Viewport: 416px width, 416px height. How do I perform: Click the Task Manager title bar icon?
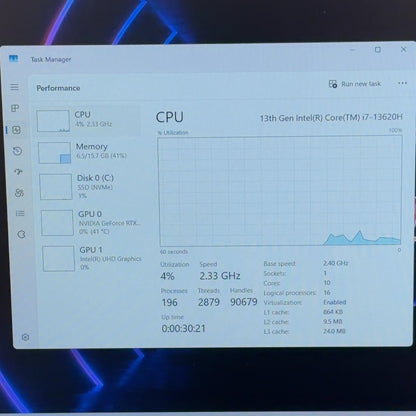(13, 59)
